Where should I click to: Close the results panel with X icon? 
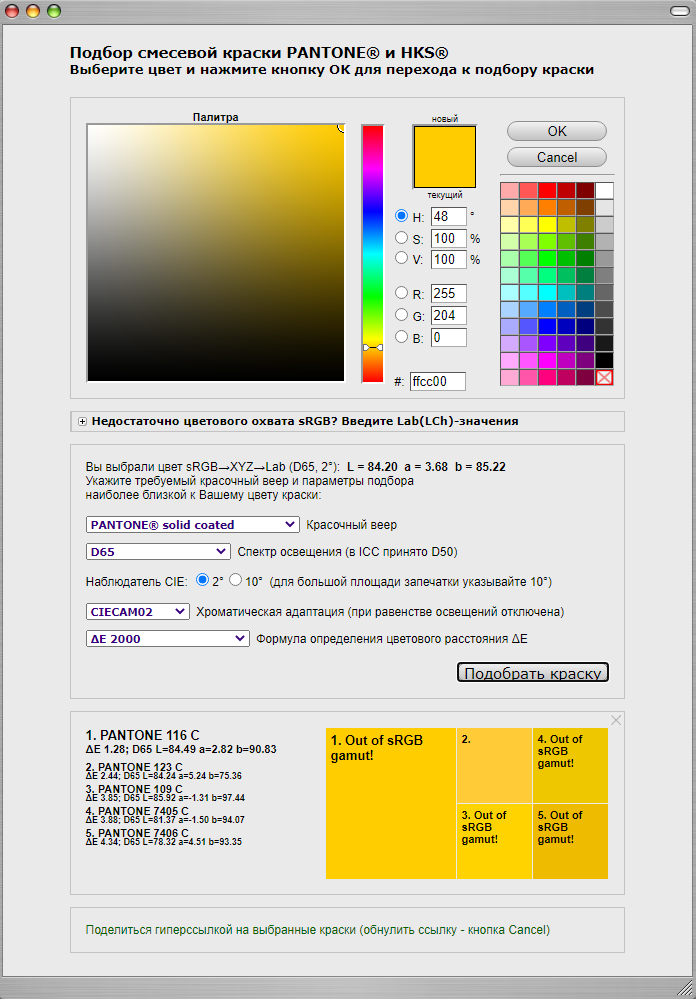[x=616, y=720]
